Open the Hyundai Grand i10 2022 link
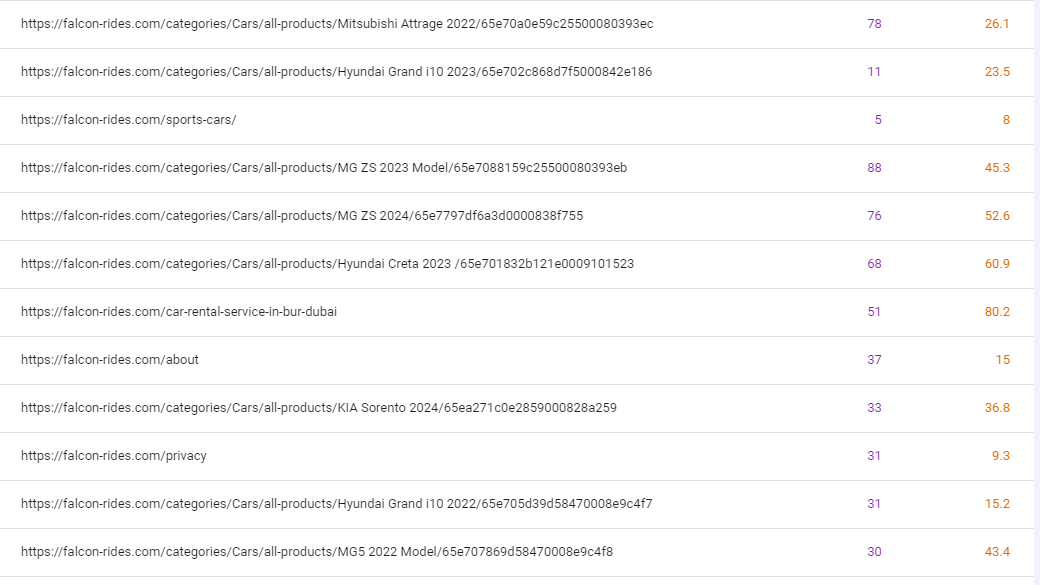This screenshot has width=1040, height=585. [337, 504]
